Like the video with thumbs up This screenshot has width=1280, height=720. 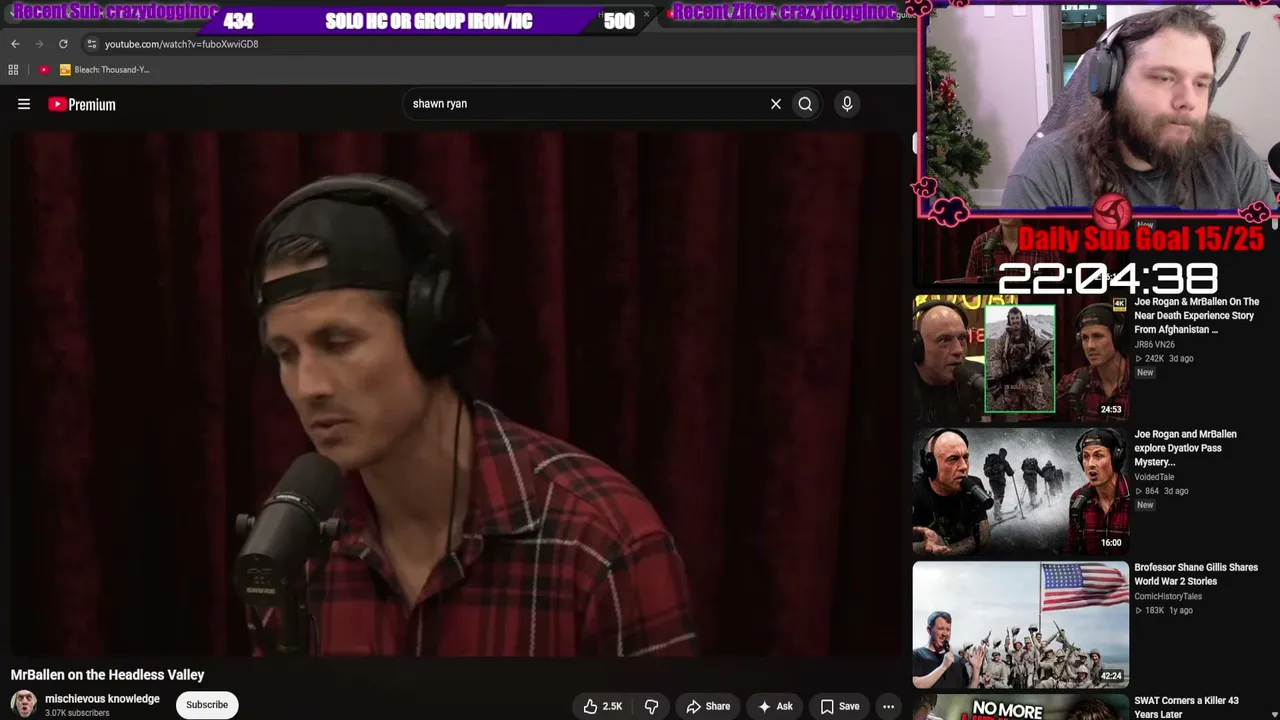[x=602, y=706]
